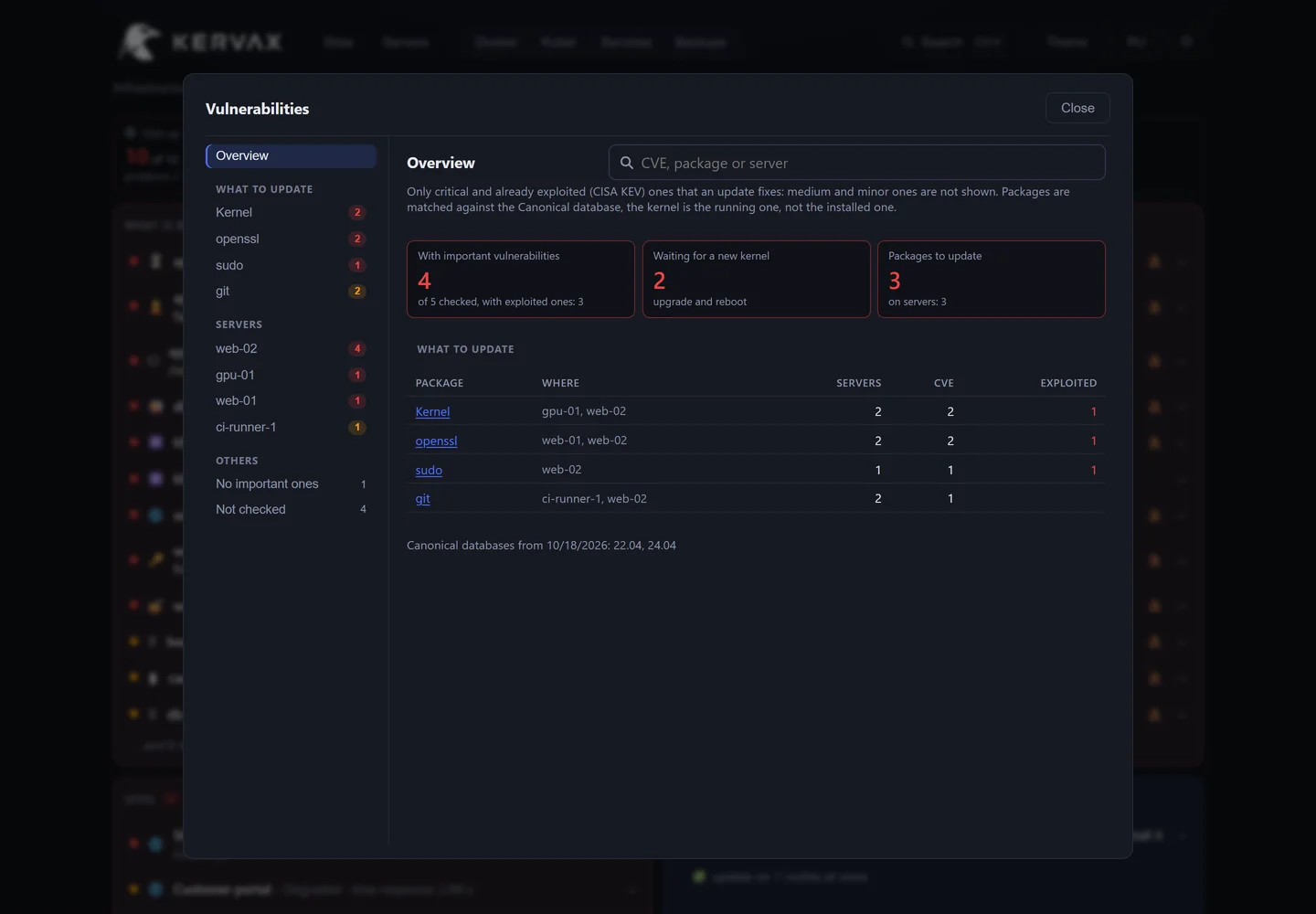
Task: Show the No important ones list
Action: 292,484
